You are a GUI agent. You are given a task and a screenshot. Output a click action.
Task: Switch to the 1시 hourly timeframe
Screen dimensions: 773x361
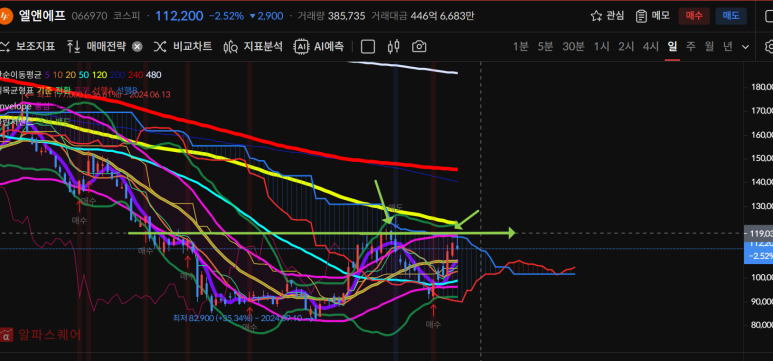click(601, 46)
